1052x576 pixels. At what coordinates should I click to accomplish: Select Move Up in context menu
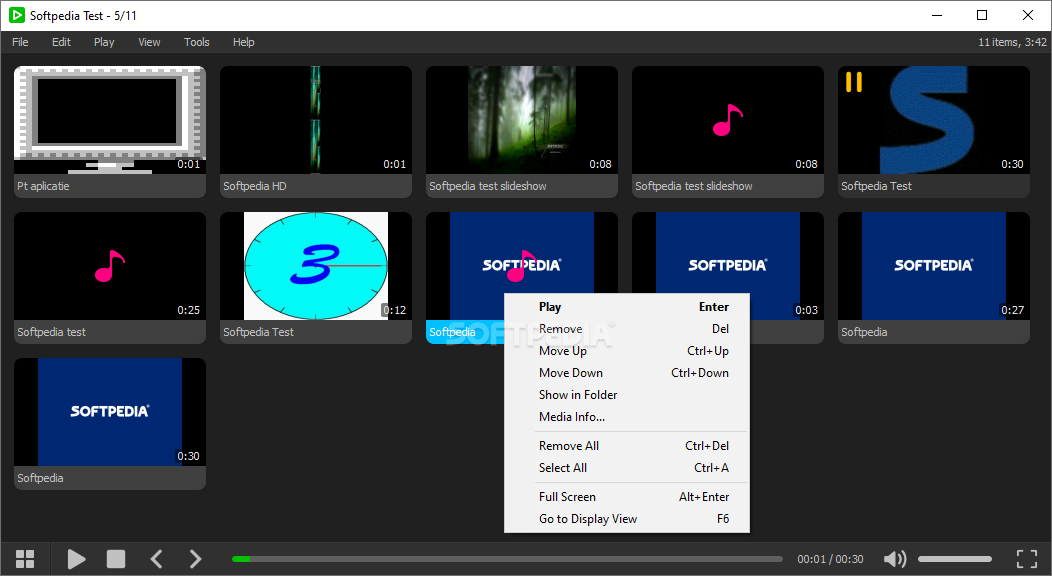(x=627, y=351)
